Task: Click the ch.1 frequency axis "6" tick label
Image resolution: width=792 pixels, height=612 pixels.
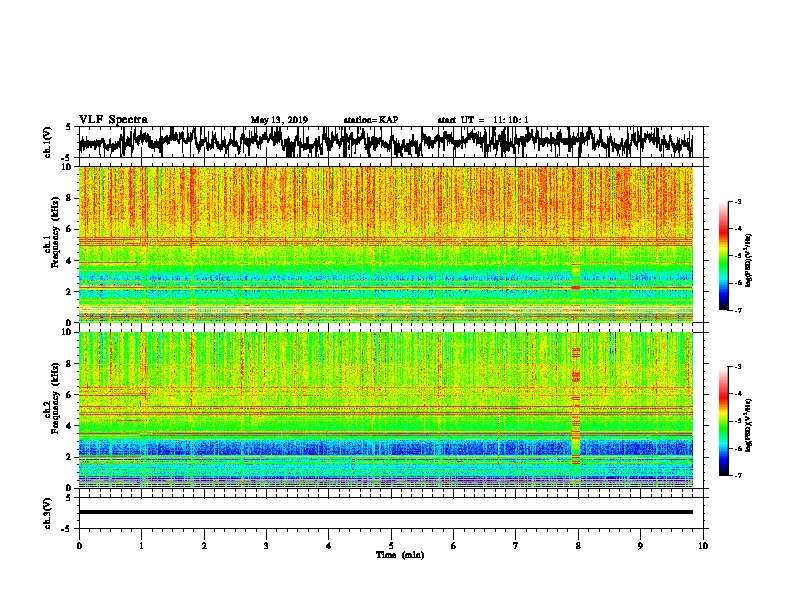Action: 70,230
